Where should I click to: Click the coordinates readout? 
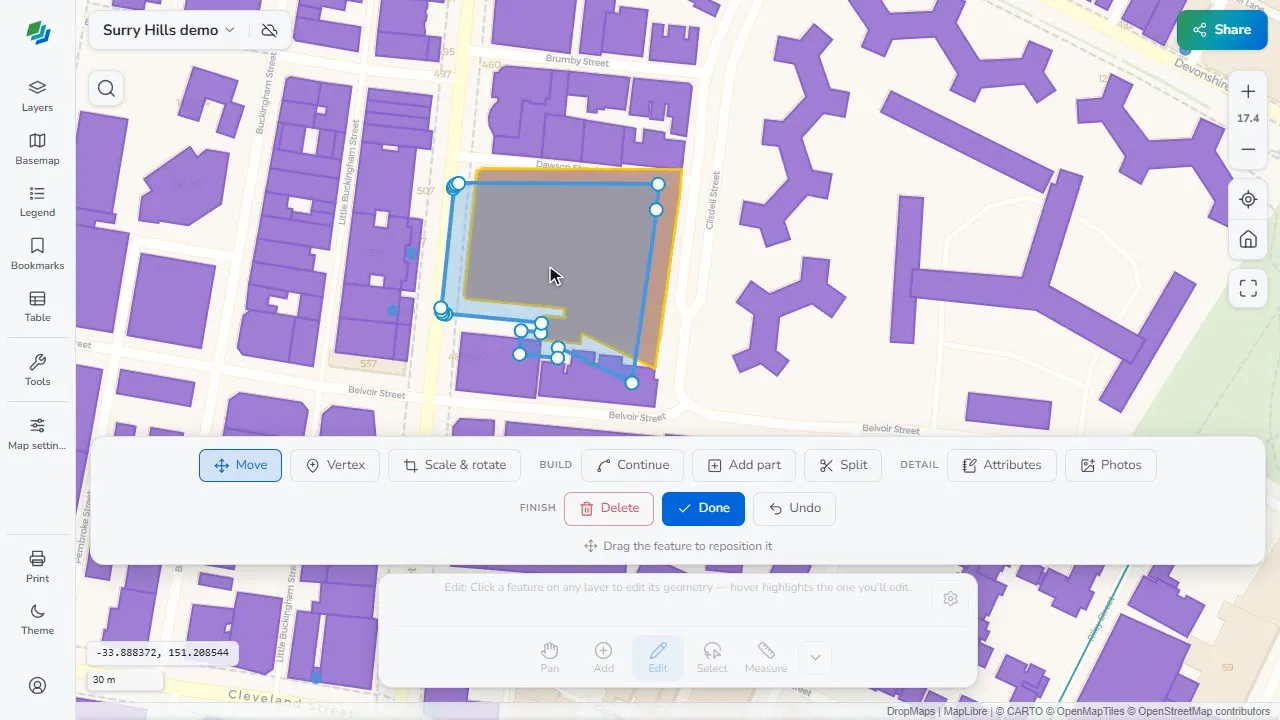(162, 653)
